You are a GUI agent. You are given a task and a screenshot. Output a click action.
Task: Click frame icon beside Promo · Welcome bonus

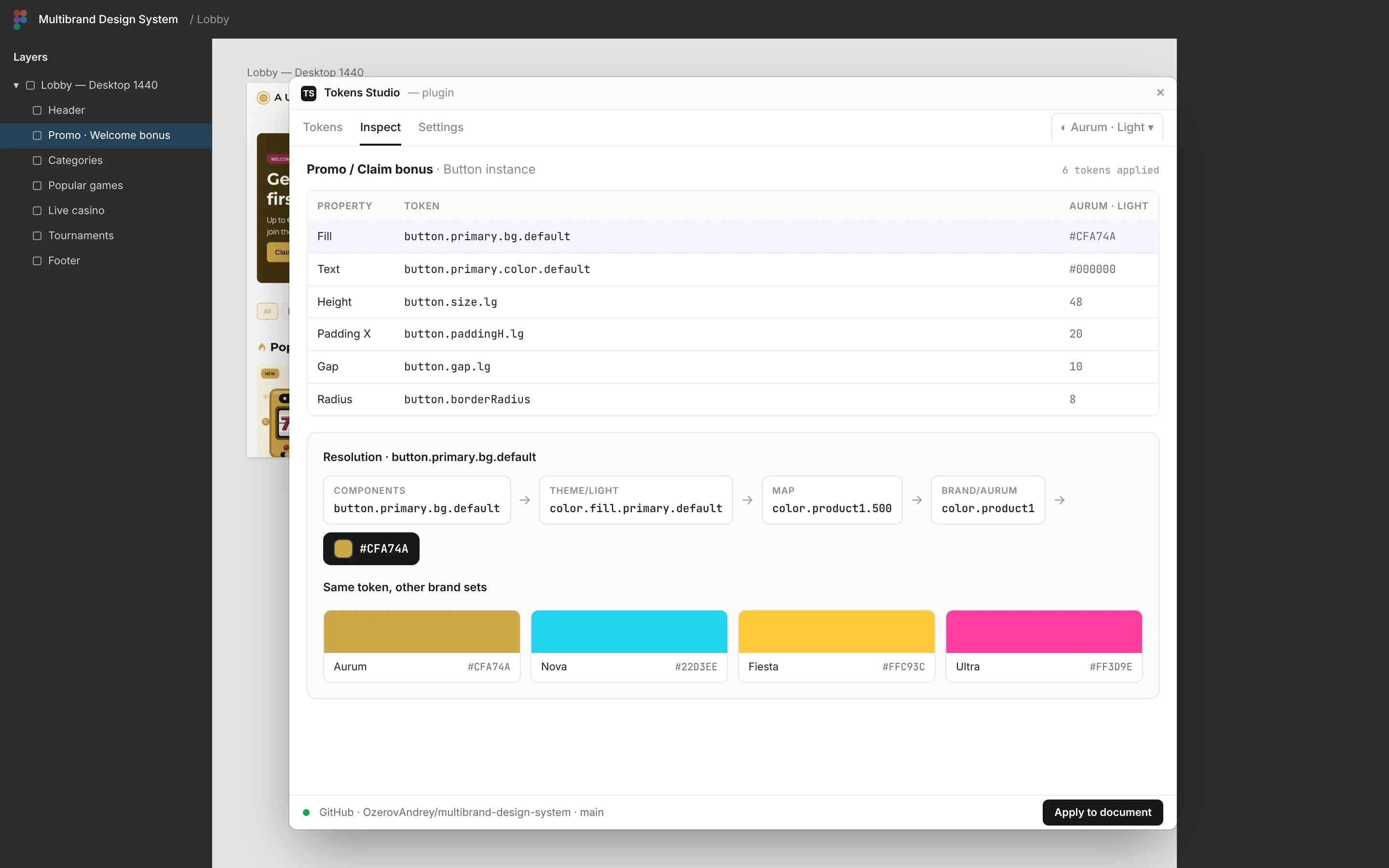(x=37, y=136)
